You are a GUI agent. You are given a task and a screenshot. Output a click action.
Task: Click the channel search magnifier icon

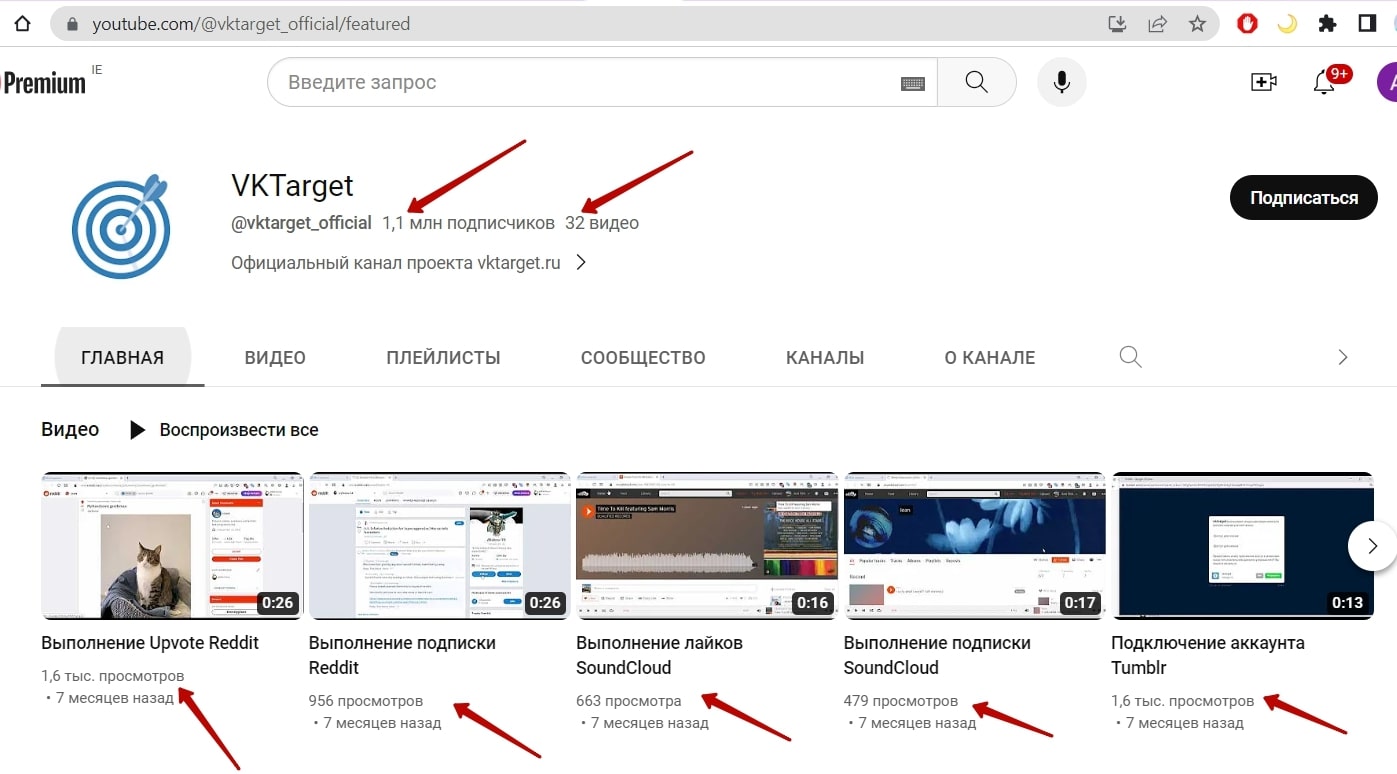coord(1130,357)
